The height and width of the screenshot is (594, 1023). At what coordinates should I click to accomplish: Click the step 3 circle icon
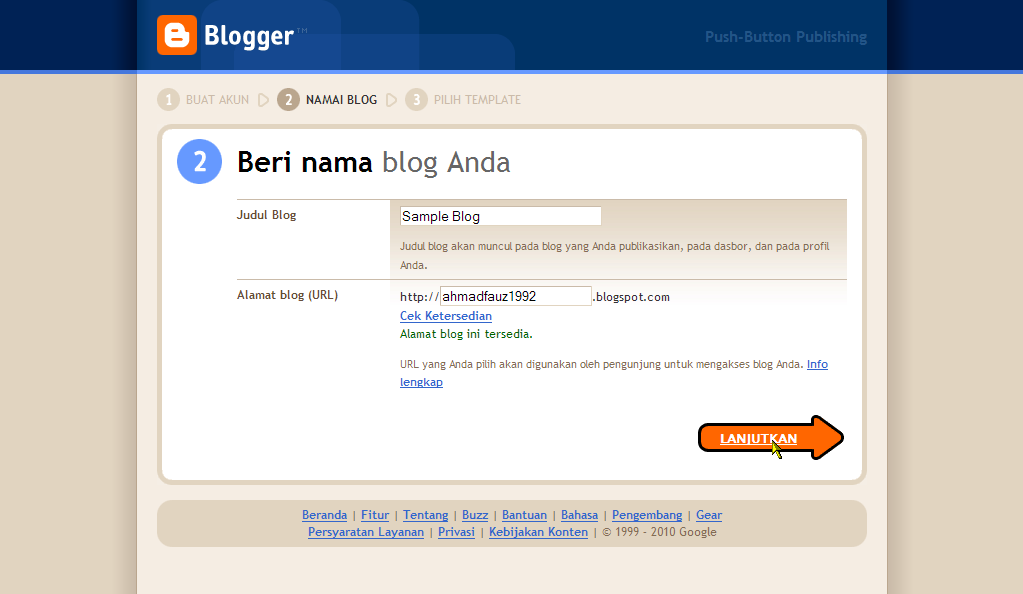[x=416, y=100]
